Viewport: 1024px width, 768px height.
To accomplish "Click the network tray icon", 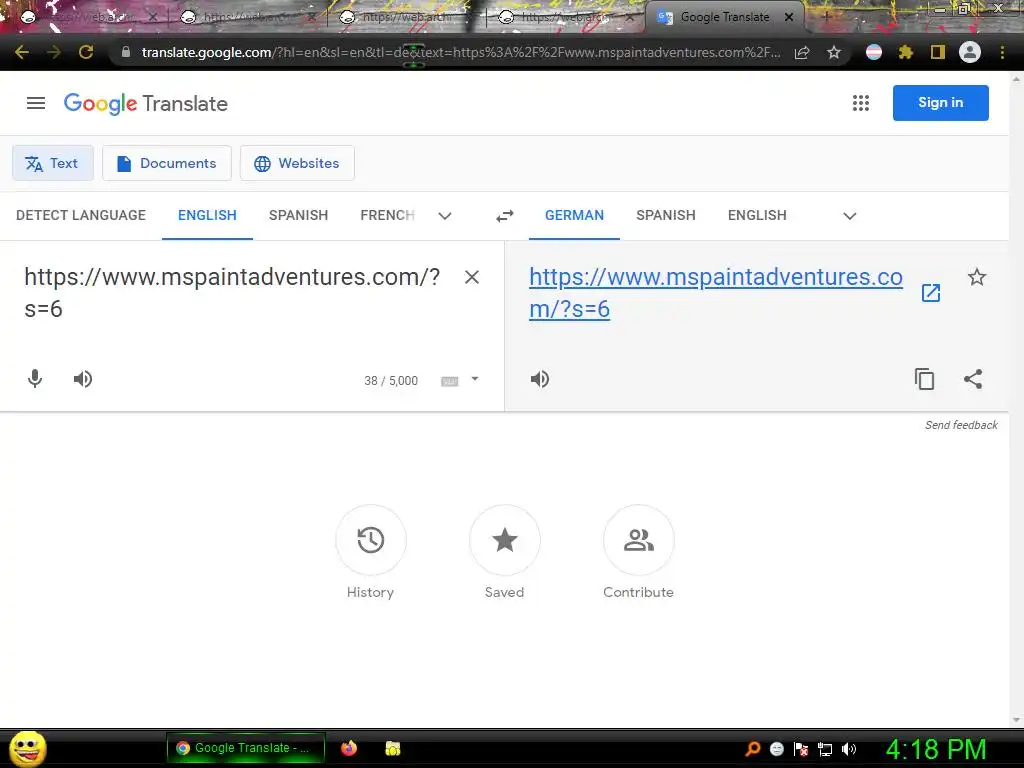I will point(825,749).
